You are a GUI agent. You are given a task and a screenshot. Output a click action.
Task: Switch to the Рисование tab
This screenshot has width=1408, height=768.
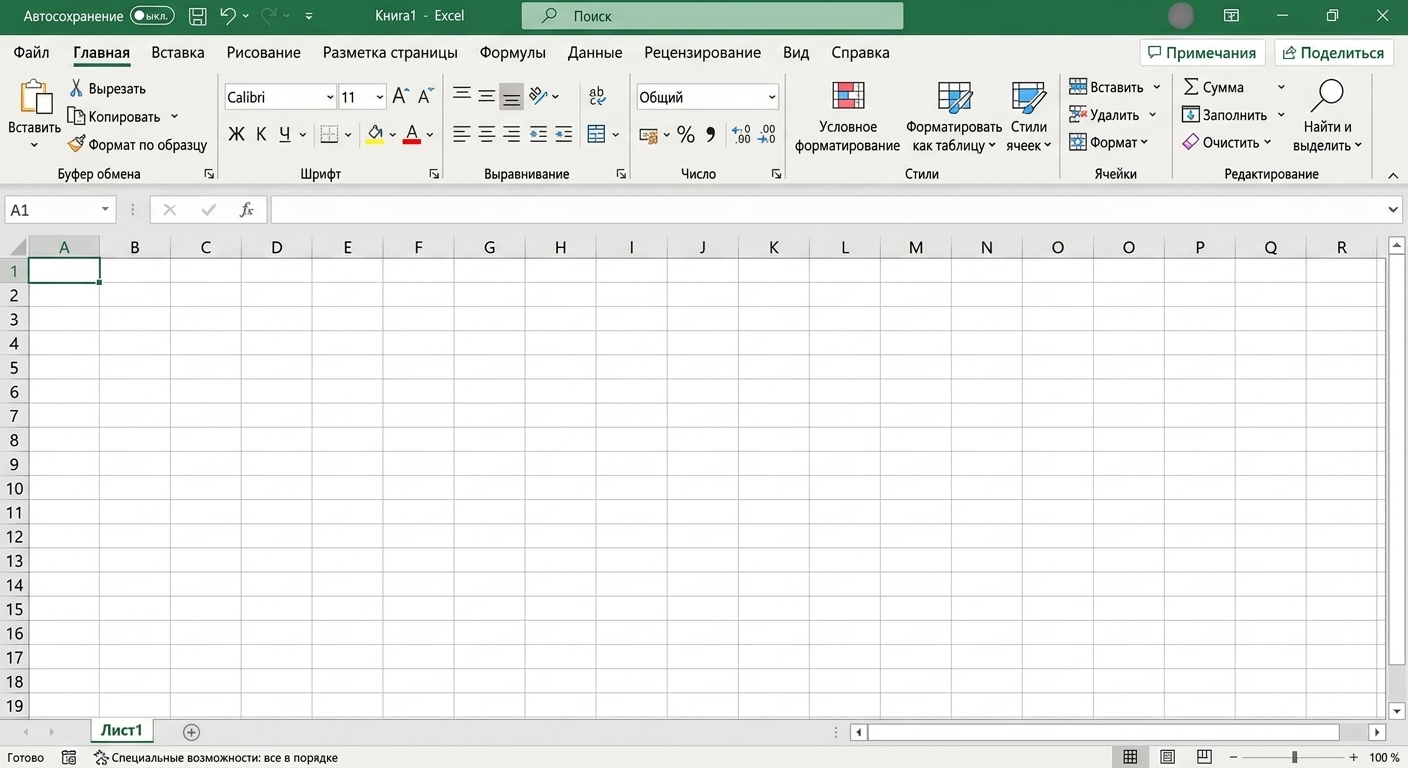(263, 52)
